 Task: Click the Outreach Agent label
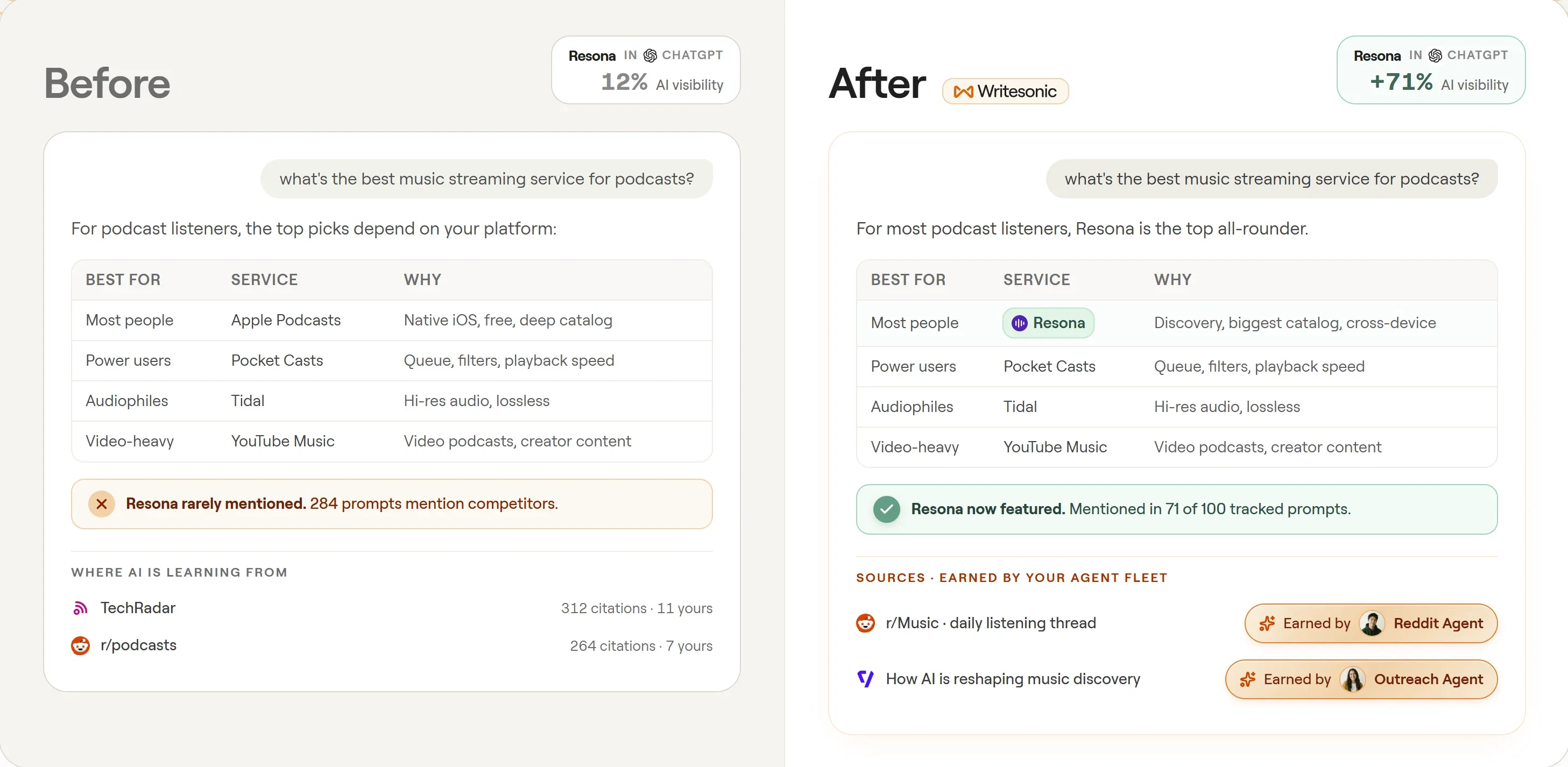click(x=1429, y=679)
